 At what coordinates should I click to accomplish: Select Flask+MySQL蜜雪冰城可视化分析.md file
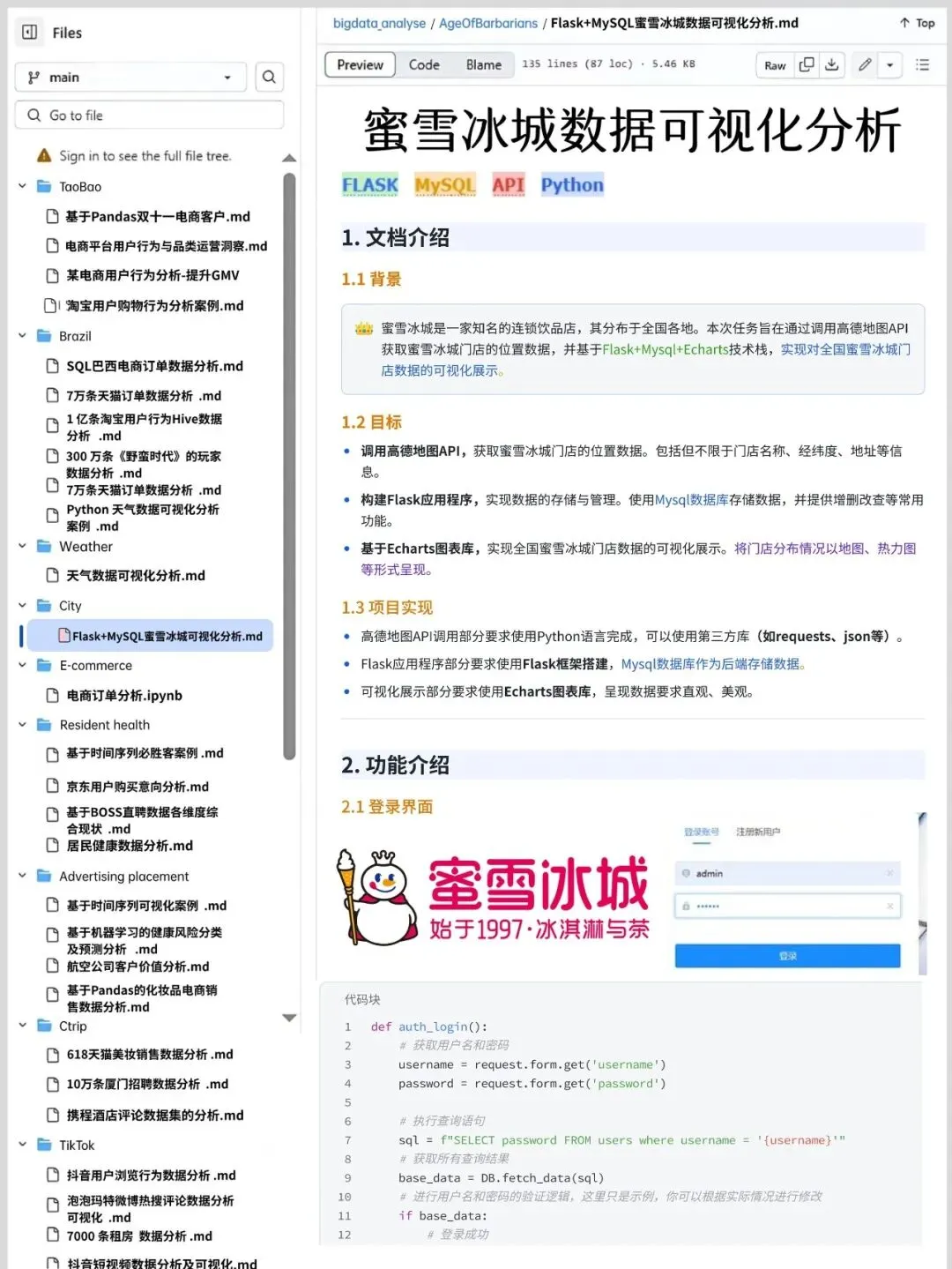(150, 636)
